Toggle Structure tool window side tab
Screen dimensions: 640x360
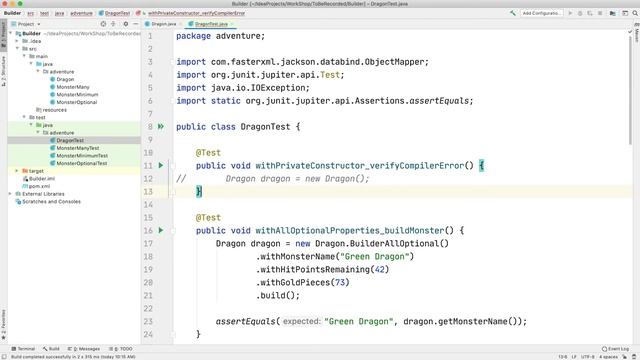4,71
